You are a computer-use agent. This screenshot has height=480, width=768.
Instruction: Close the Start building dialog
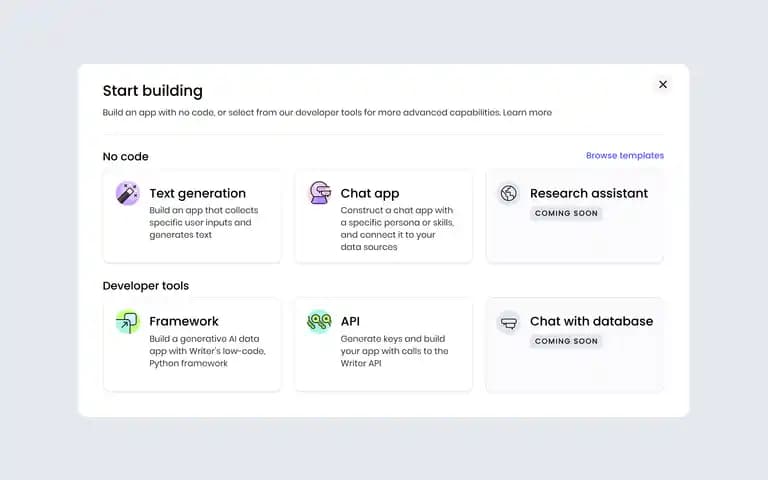(663, 84)
